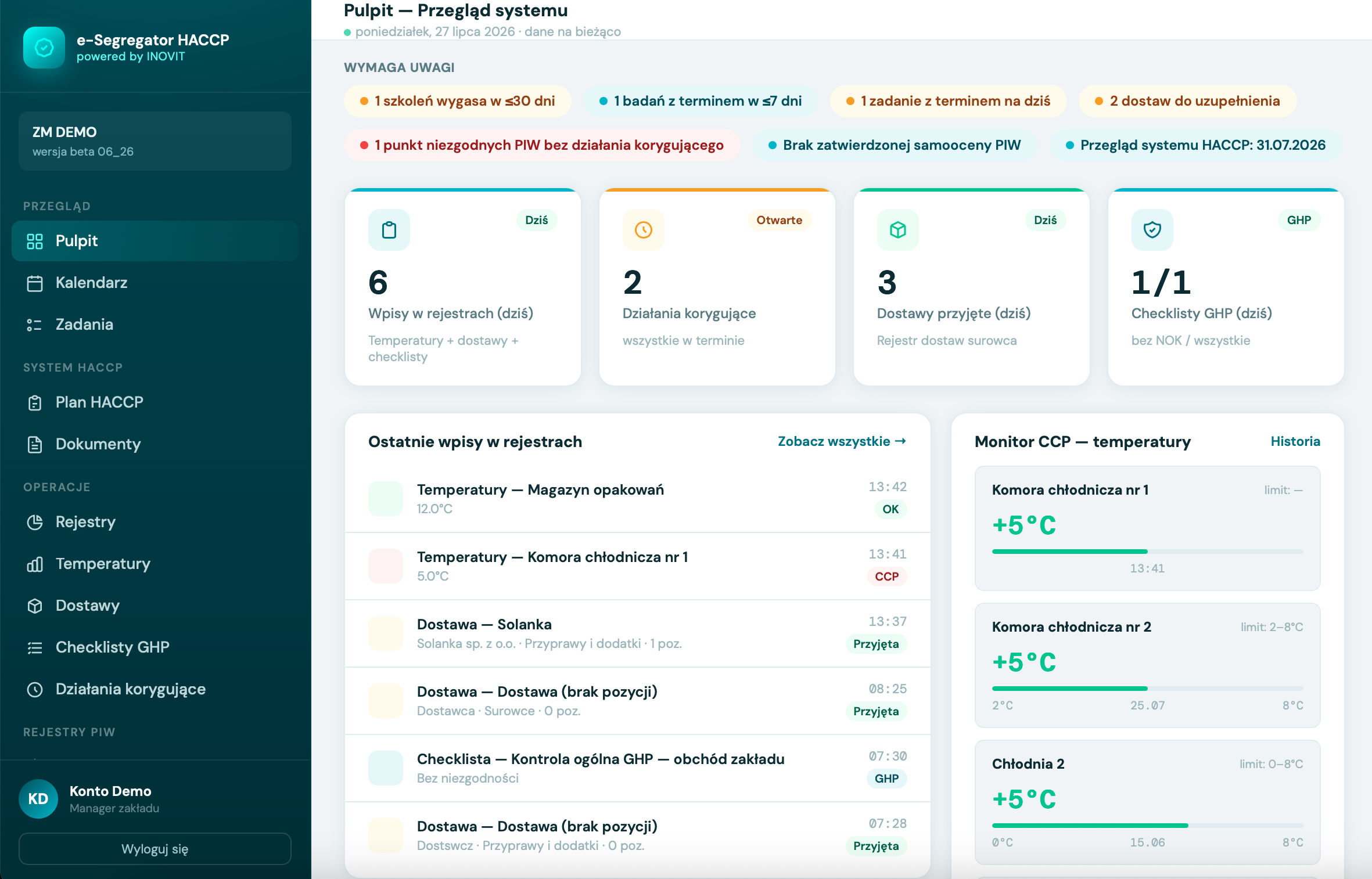The width and height of the screenshot is (1372, 879).
Task: Click 'Brak zatwierdzonej samooceny PIW' chip
Action: pyautogui.click(x=895, y=145)
